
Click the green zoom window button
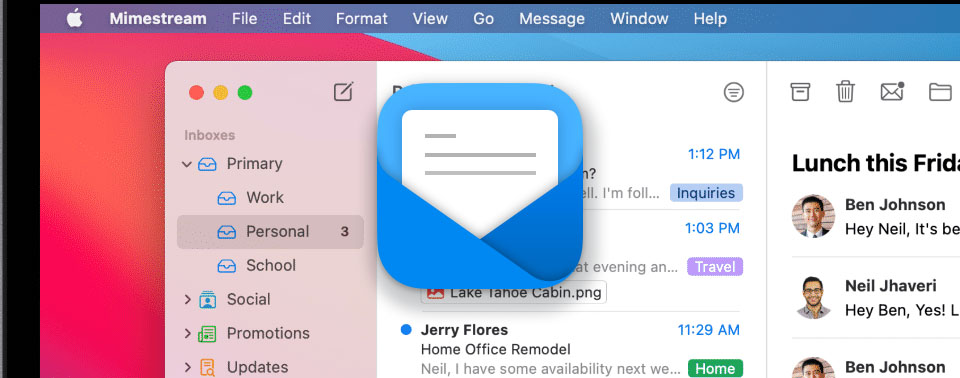click(245, 93)
